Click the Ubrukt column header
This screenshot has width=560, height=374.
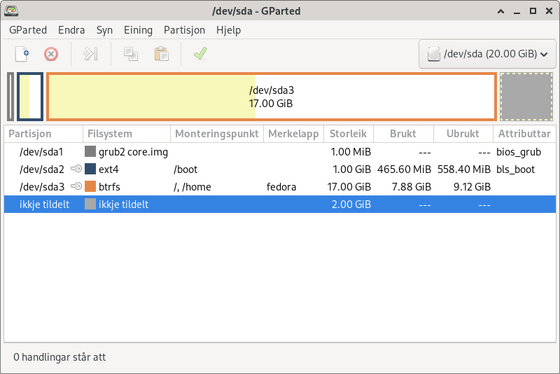[463, 134]
